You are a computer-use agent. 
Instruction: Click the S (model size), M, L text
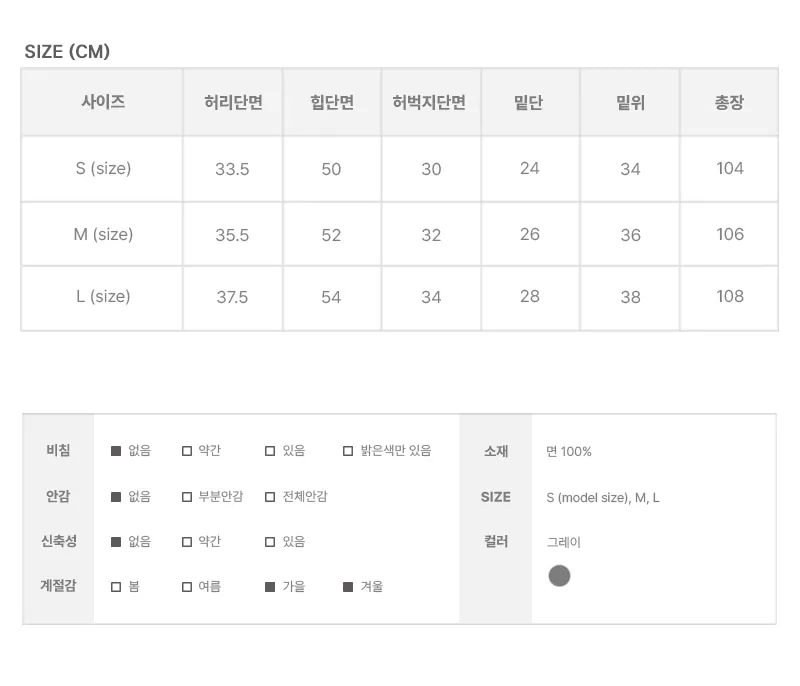point(603,498)
